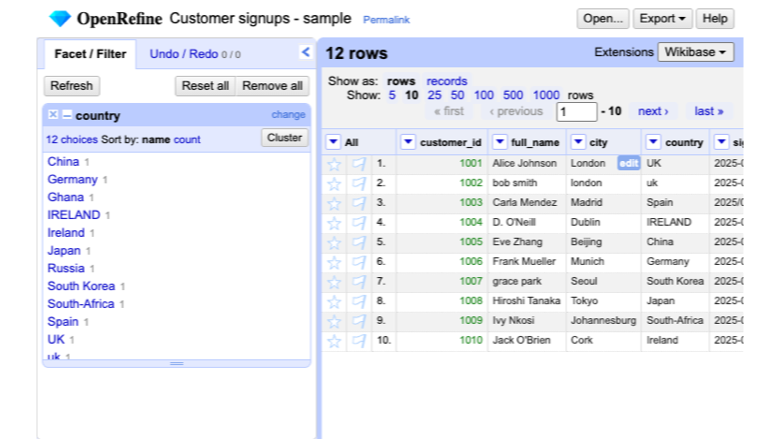Minimize the country facet panel

(67, 115)
